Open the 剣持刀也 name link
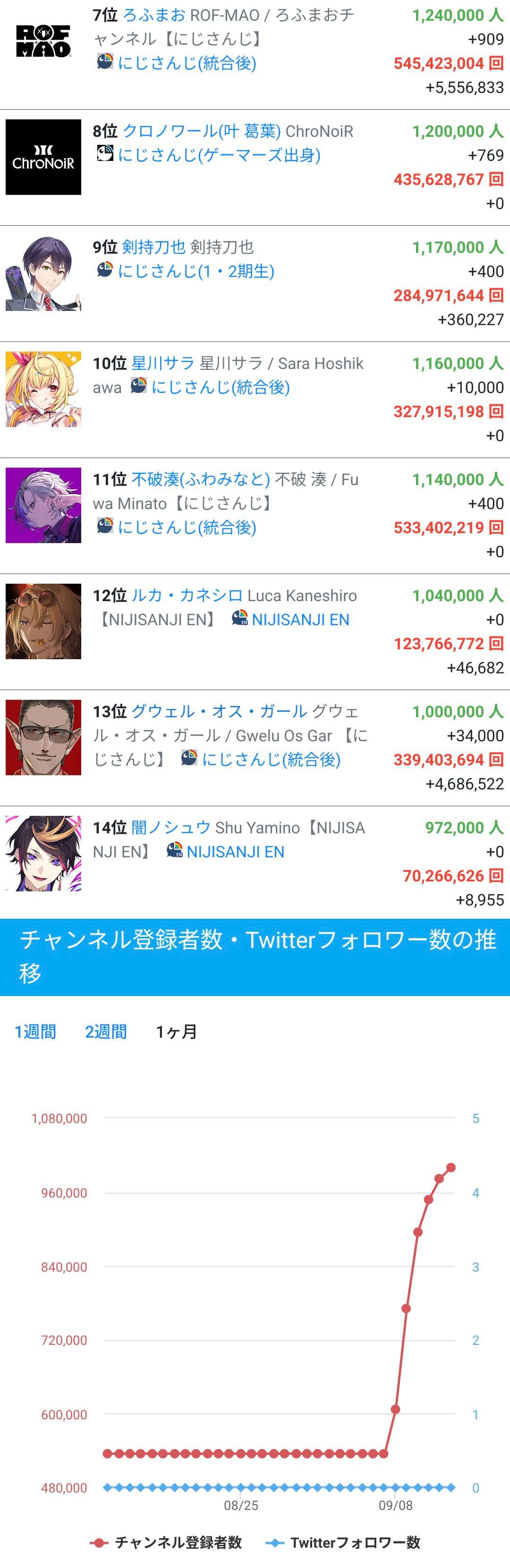510x1568 pixels. point(153,246)
